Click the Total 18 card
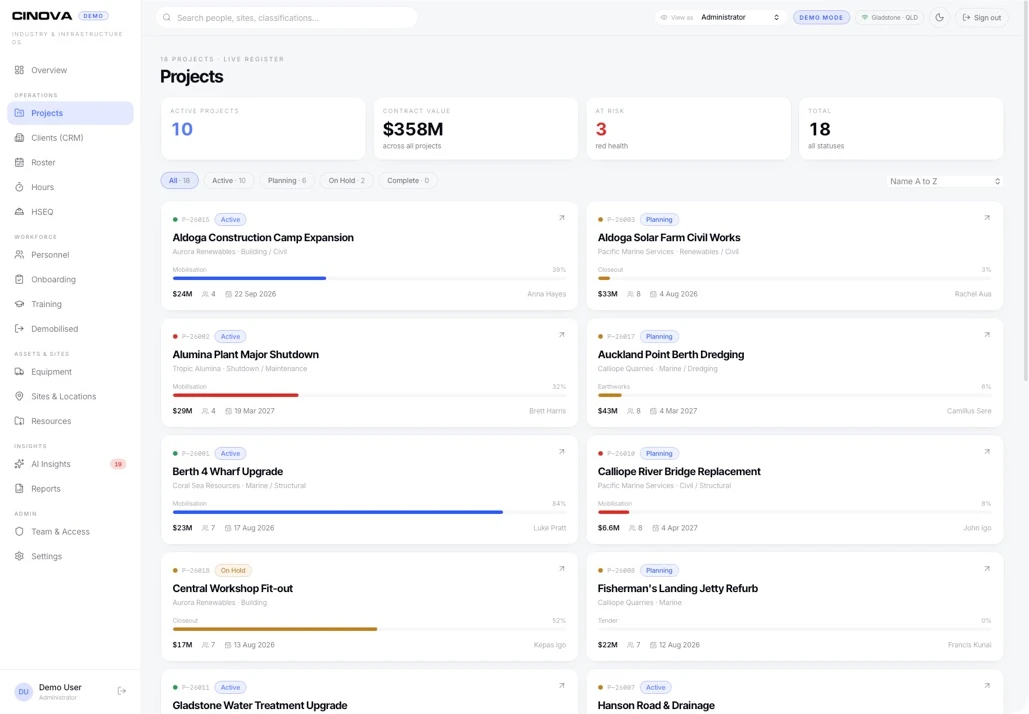 tap(901, 129)
